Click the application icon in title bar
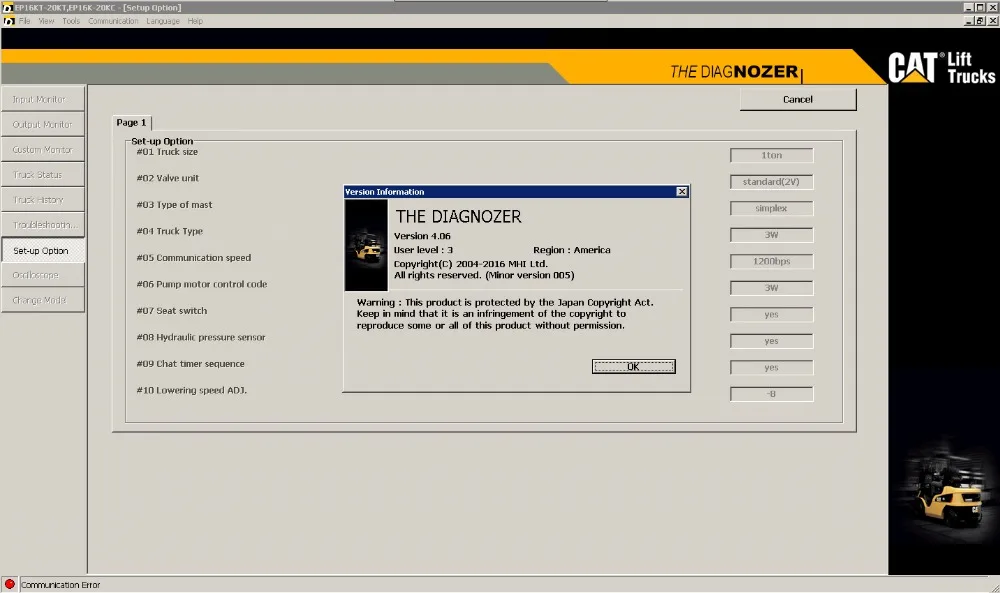This screenshot has height=593, width=1000. pos(7,7)
